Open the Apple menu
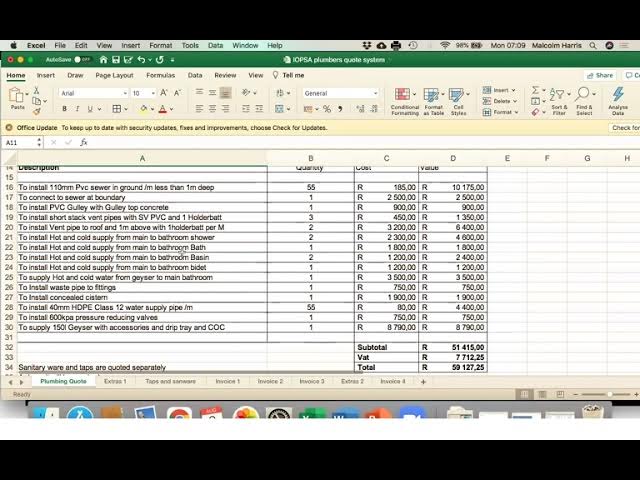640x480 pixels. tap(13, 45)
